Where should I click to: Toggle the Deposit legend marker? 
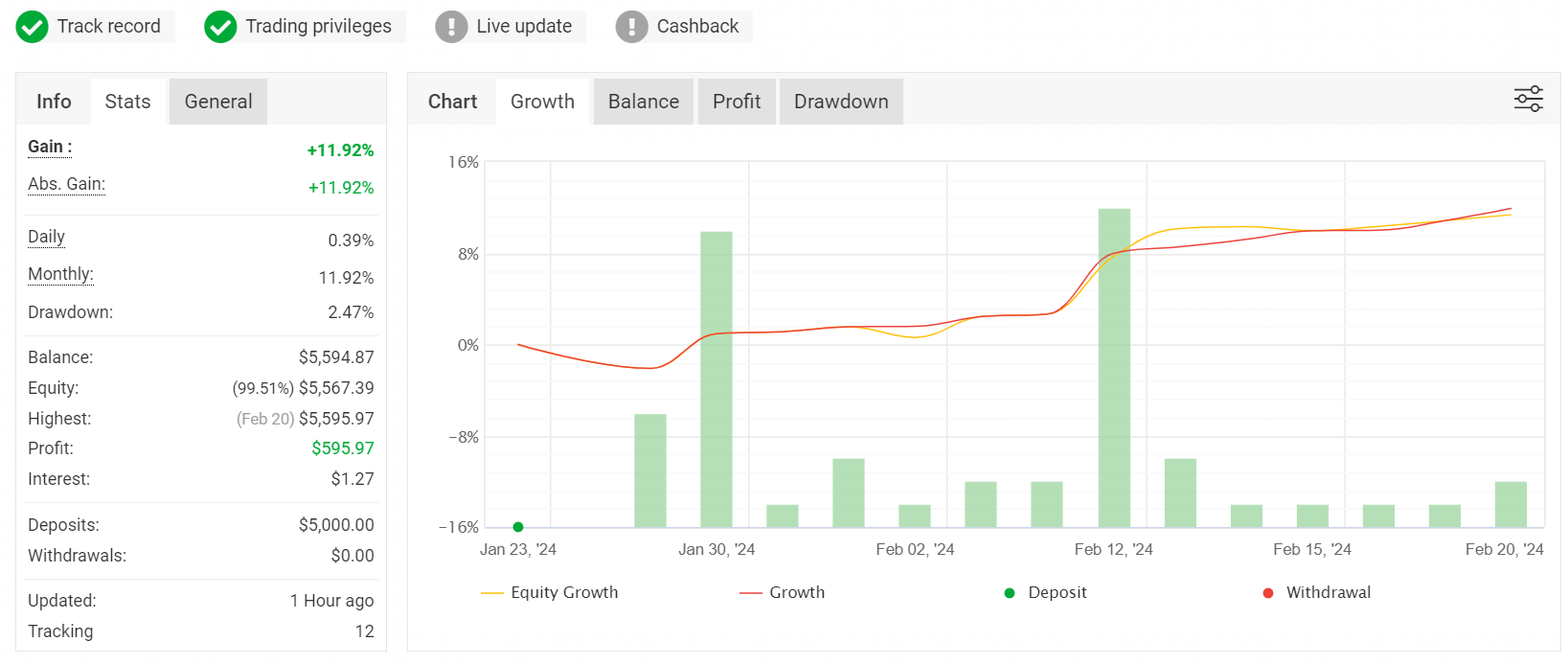1009,593
